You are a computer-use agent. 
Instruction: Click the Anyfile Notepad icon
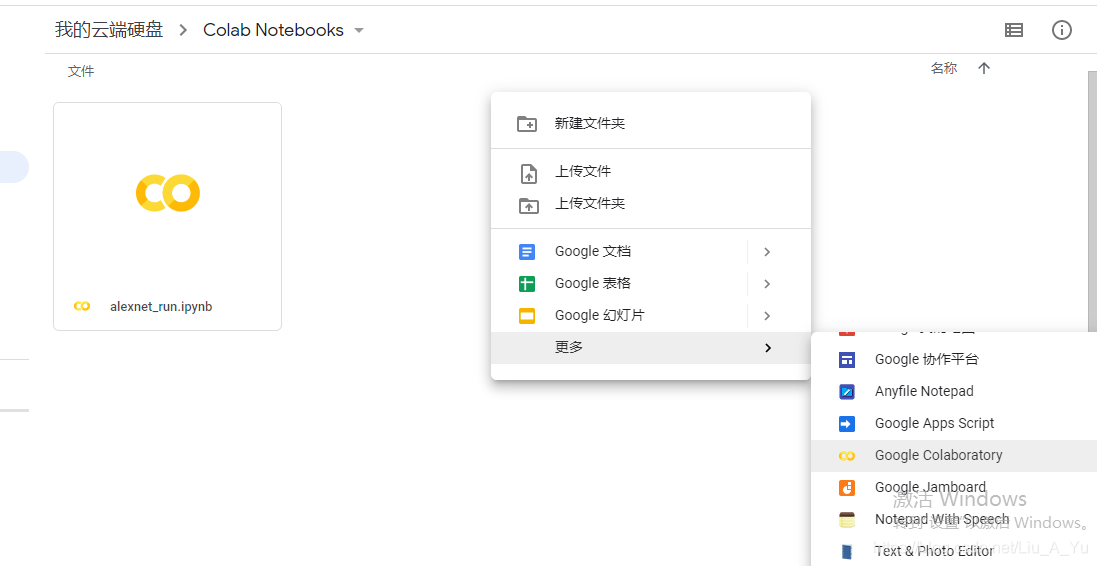pos(847,392)
